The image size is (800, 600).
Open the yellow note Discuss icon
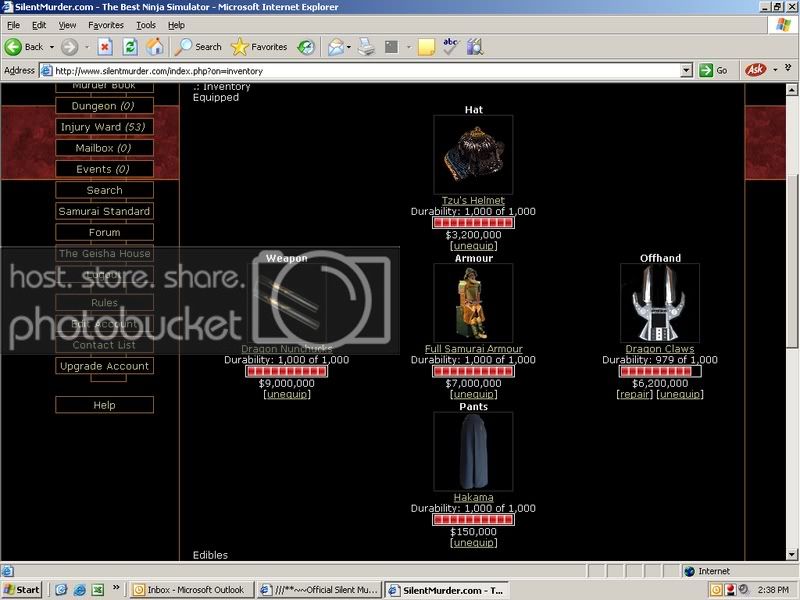tap(426, 47)
